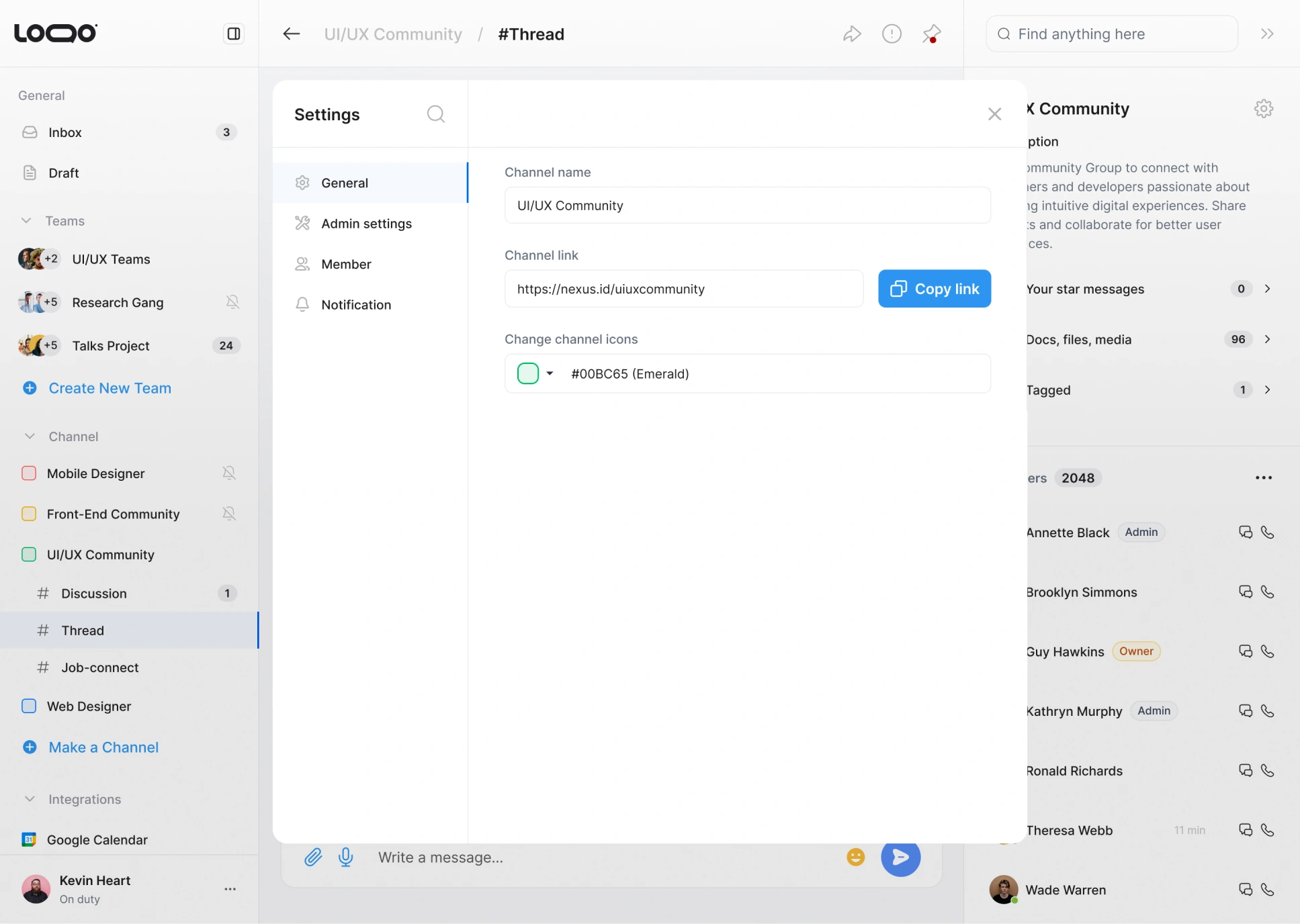Click the attachment paperclip icon
Screen dimensions: 1300x924
pyautogui.click(x=313, y=857)
